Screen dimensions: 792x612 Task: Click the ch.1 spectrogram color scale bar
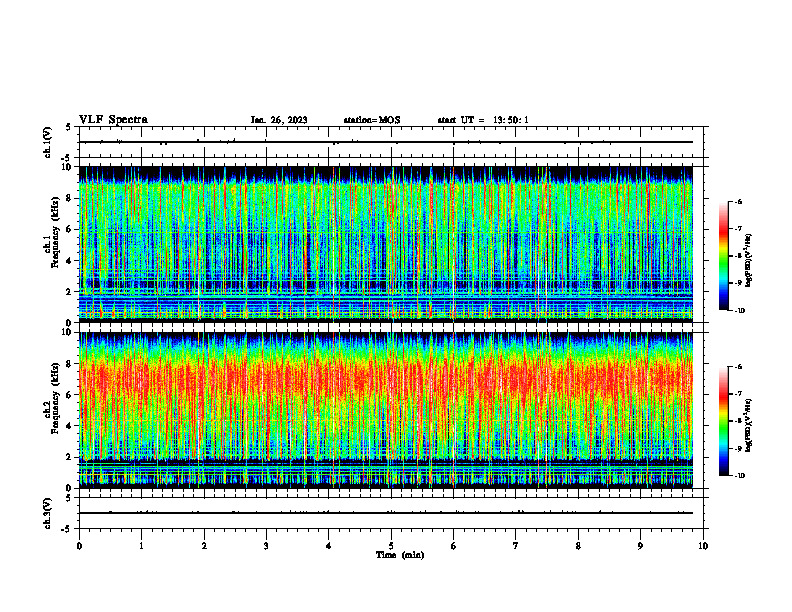point(723,256)
